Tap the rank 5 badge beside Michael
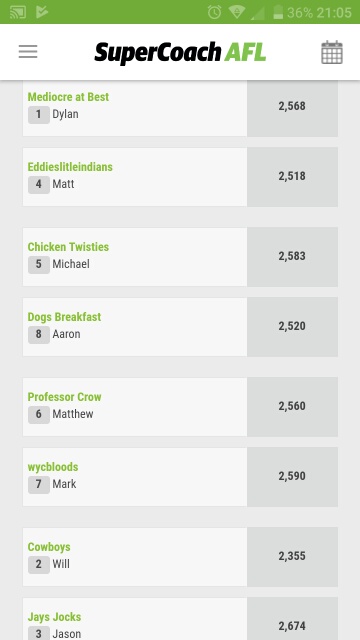The height and width of the screenshot is (640, 360). coord(39,264)
